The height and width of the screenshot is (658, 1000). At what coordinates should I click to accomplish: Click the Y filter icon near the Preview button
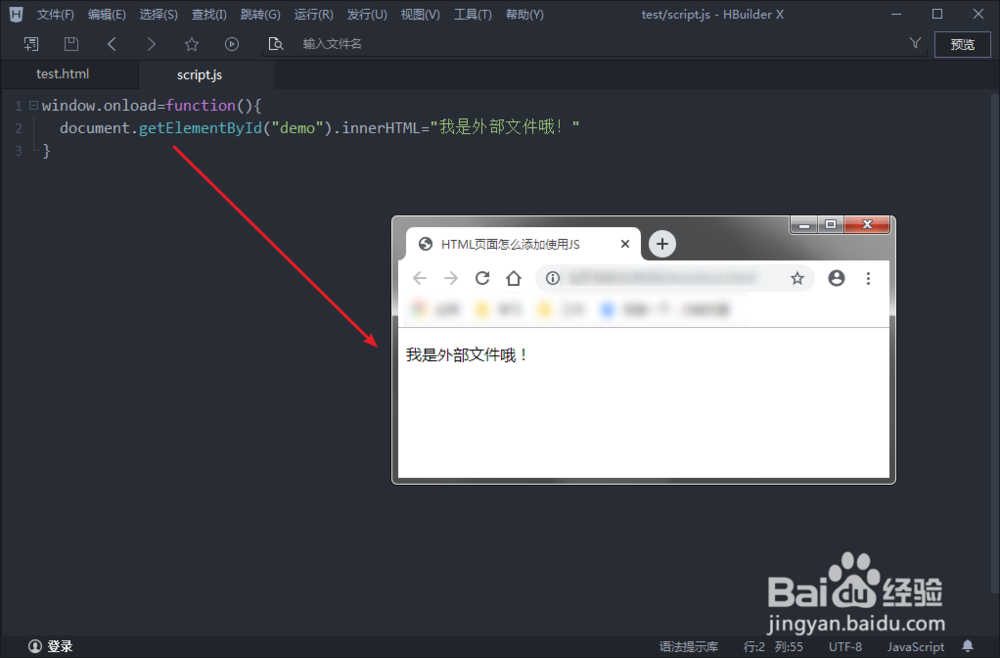[916, 43]
